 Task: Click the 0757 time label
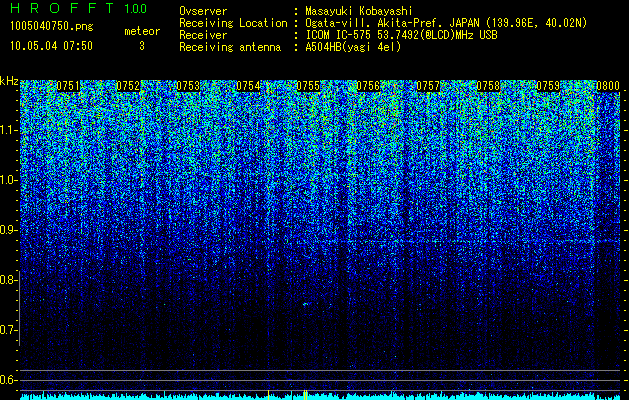pyautogui.click(x=428, y=86)
